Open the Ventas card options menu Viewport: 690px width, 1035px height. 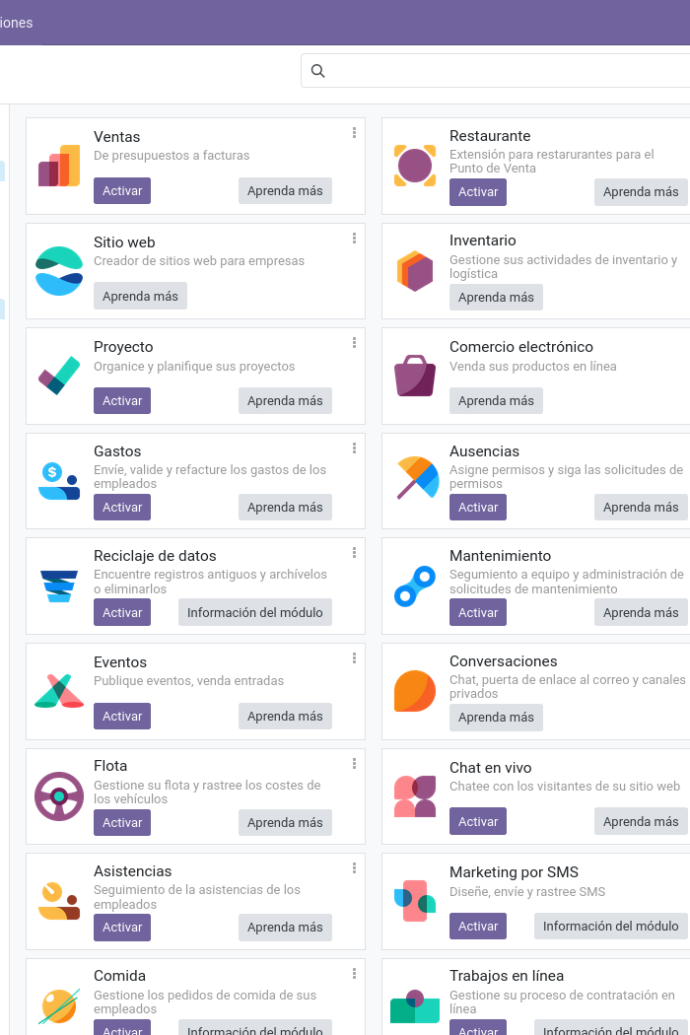click(355, 133)
